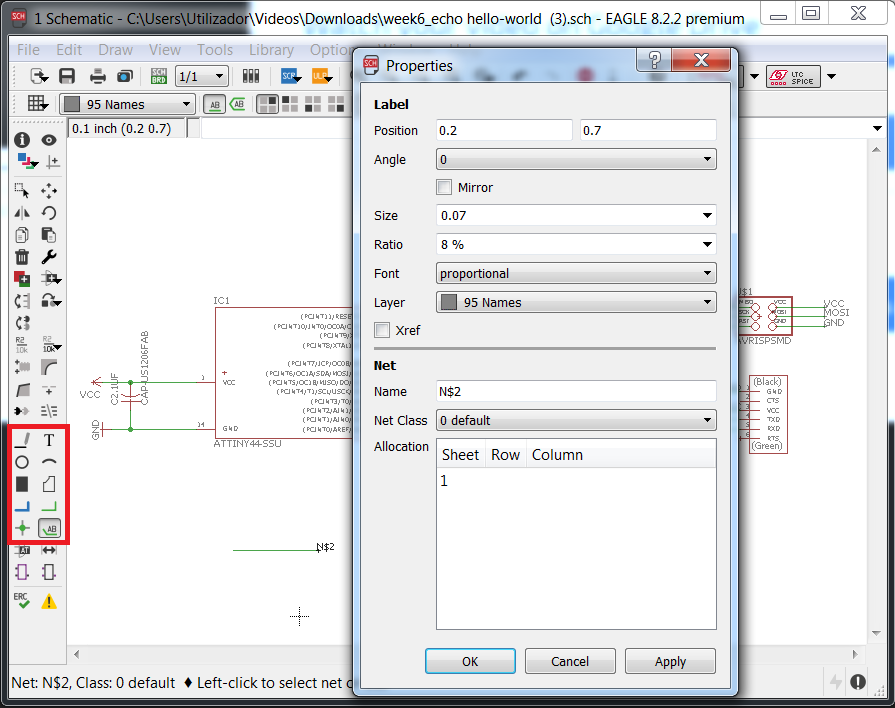Open the Draw menu

[x=115, y=50]
